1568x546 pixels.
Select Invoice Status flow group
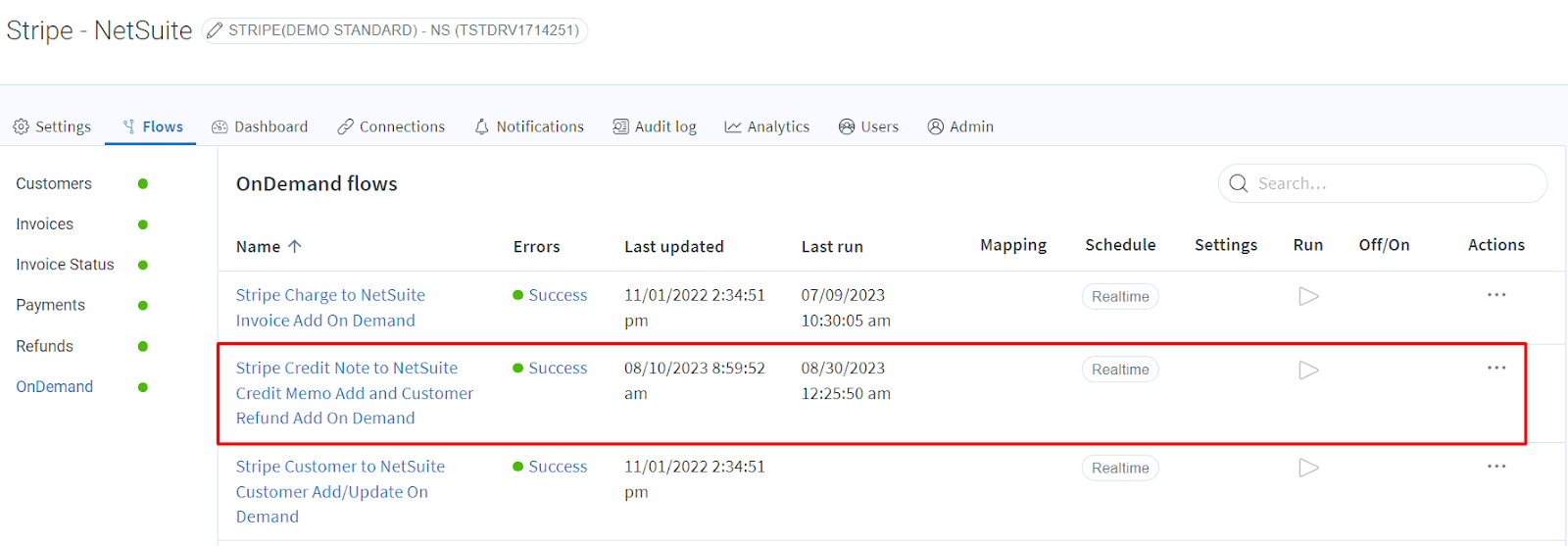pos(65,265)
